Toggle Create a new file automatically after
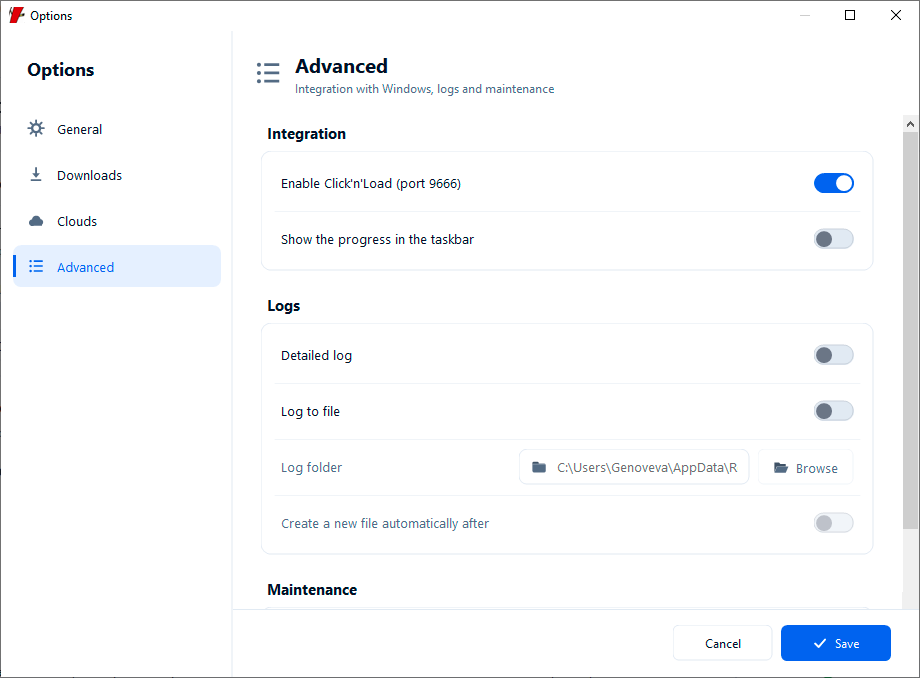Image resolution: width=920 pixels, height=678 pixels. click(x=833, y=523)
